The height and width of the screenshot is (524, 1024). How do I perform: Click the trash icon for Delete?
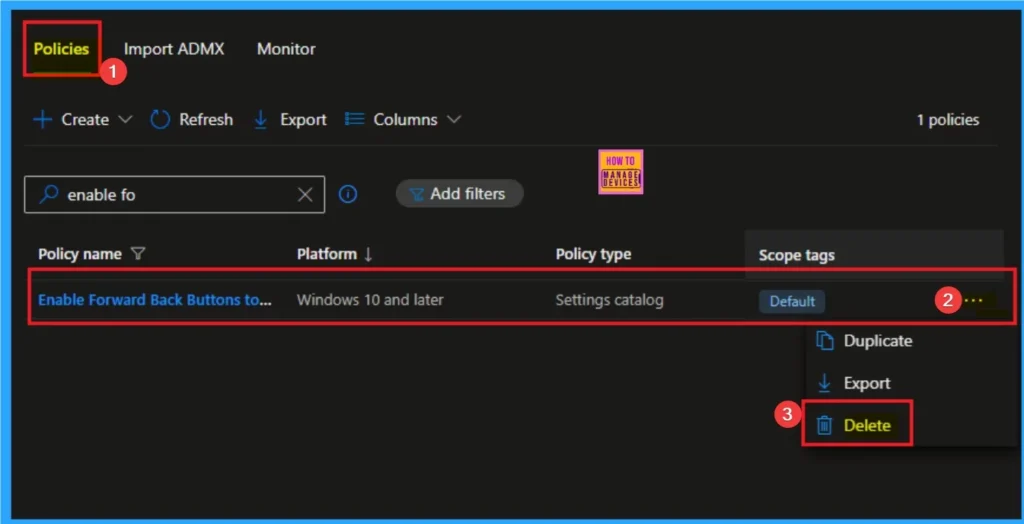(825, 425)
